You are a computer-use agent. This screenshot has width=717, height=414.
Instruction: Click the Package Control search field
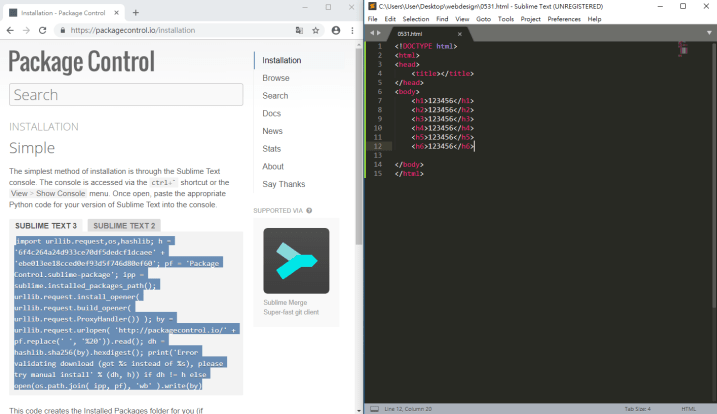click(x=126, y=95)
